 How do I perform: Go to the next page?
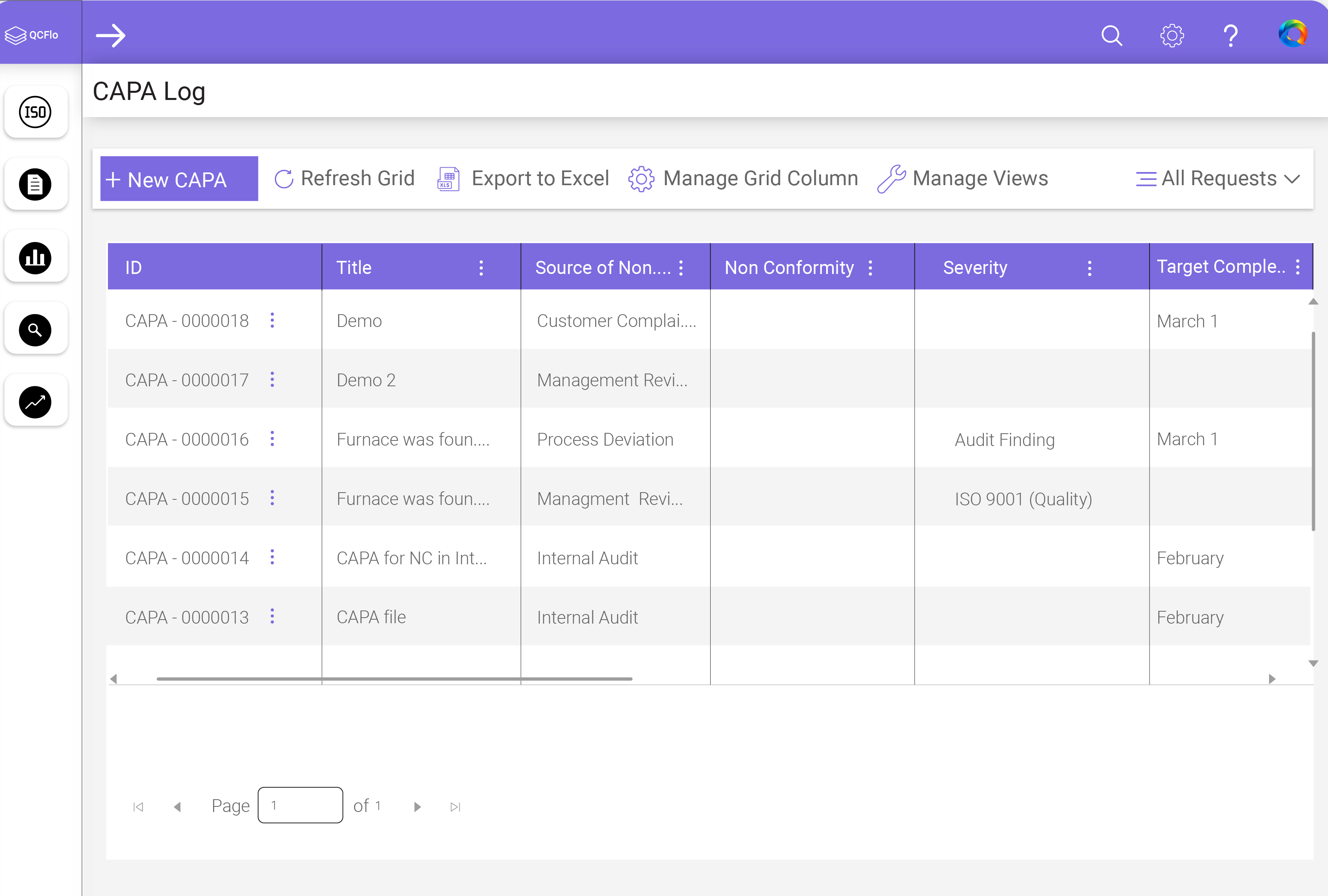point(417,807)
